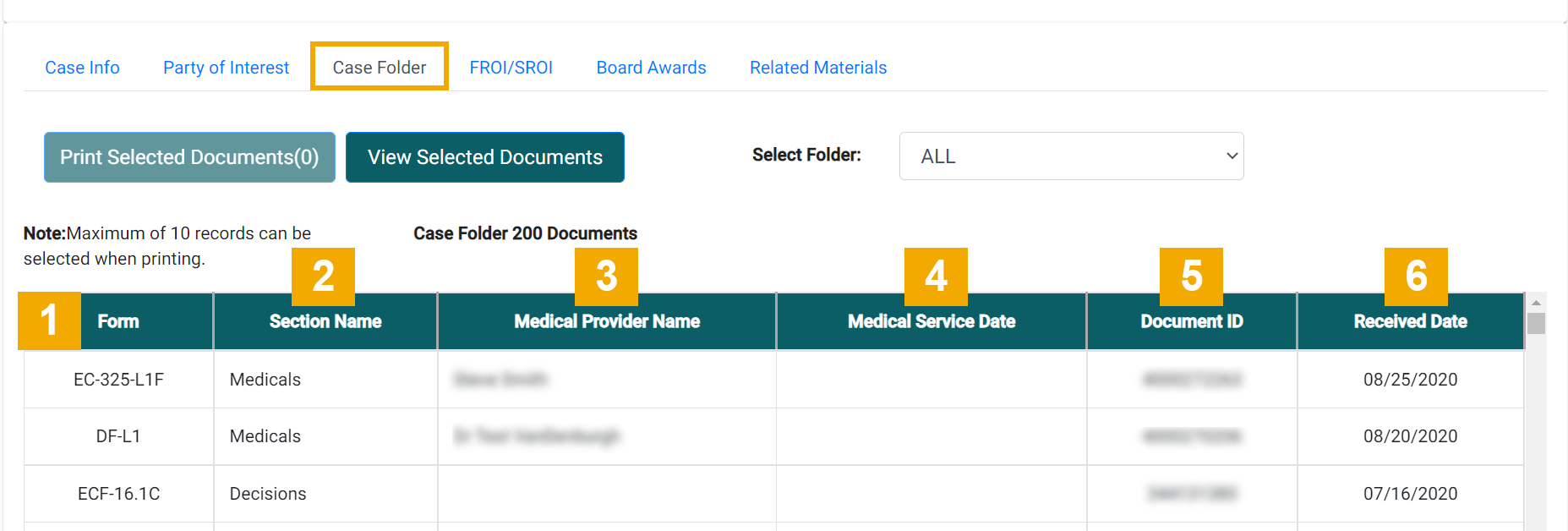Click the Document ID column header
1568x531 pixels.
(x=1191, y=322)
